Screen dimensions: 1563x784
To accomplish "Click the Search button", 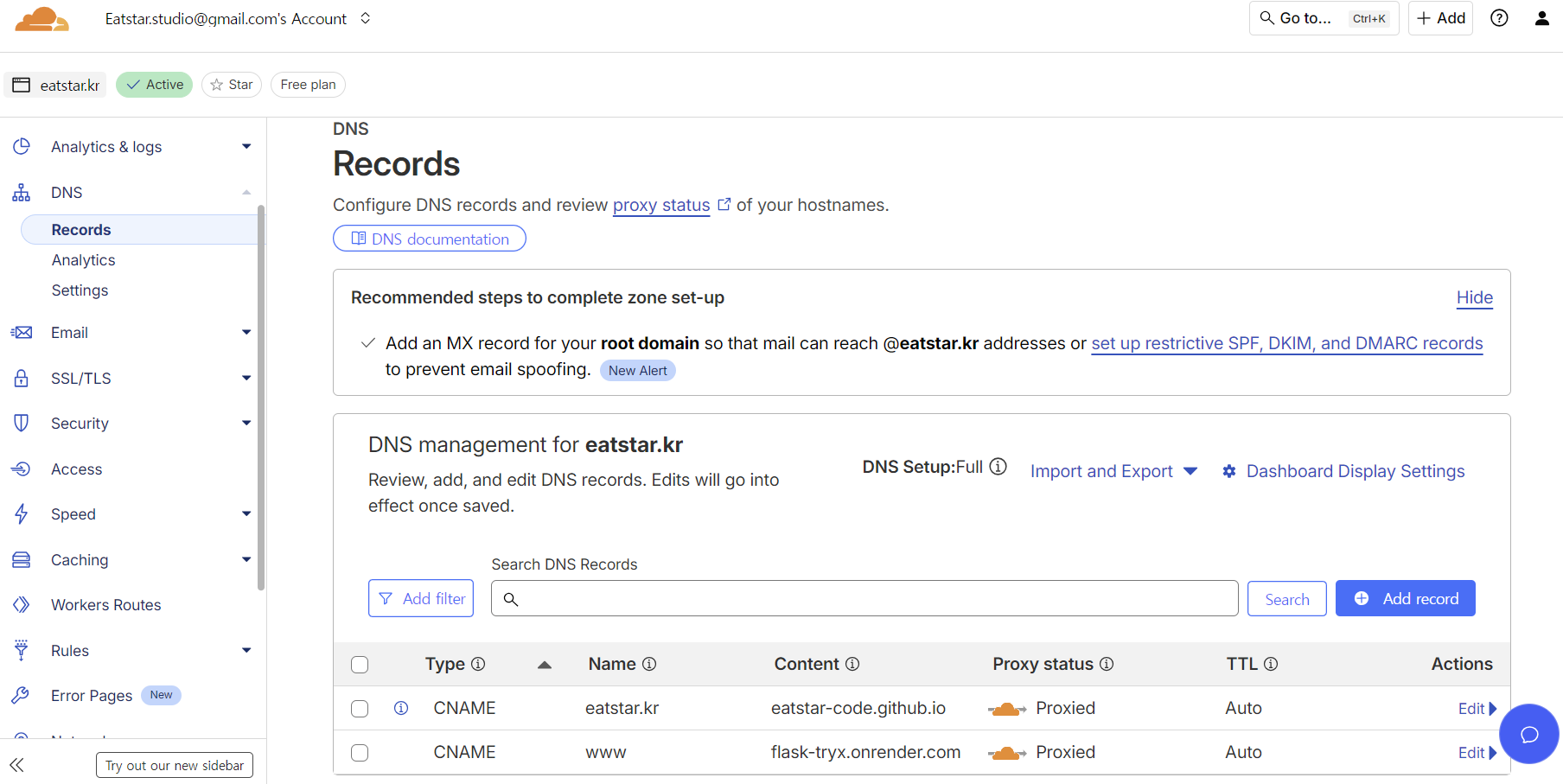I will pos(1286,599).
